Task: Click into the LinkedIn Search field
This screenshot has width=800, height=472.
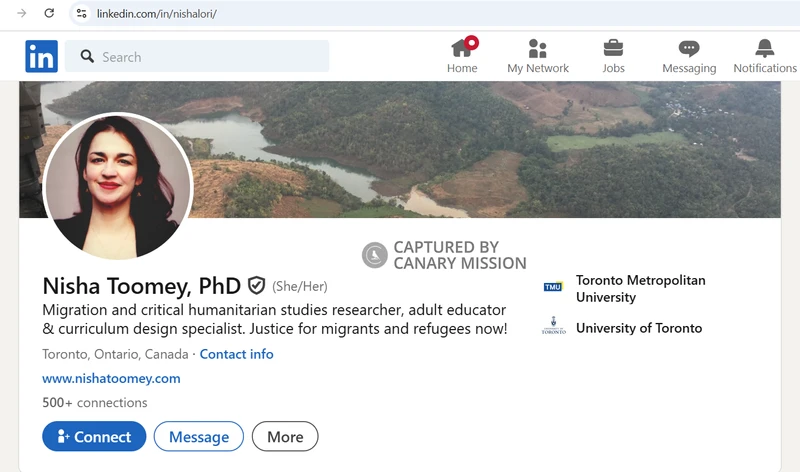Action: [x=197, y=57]
